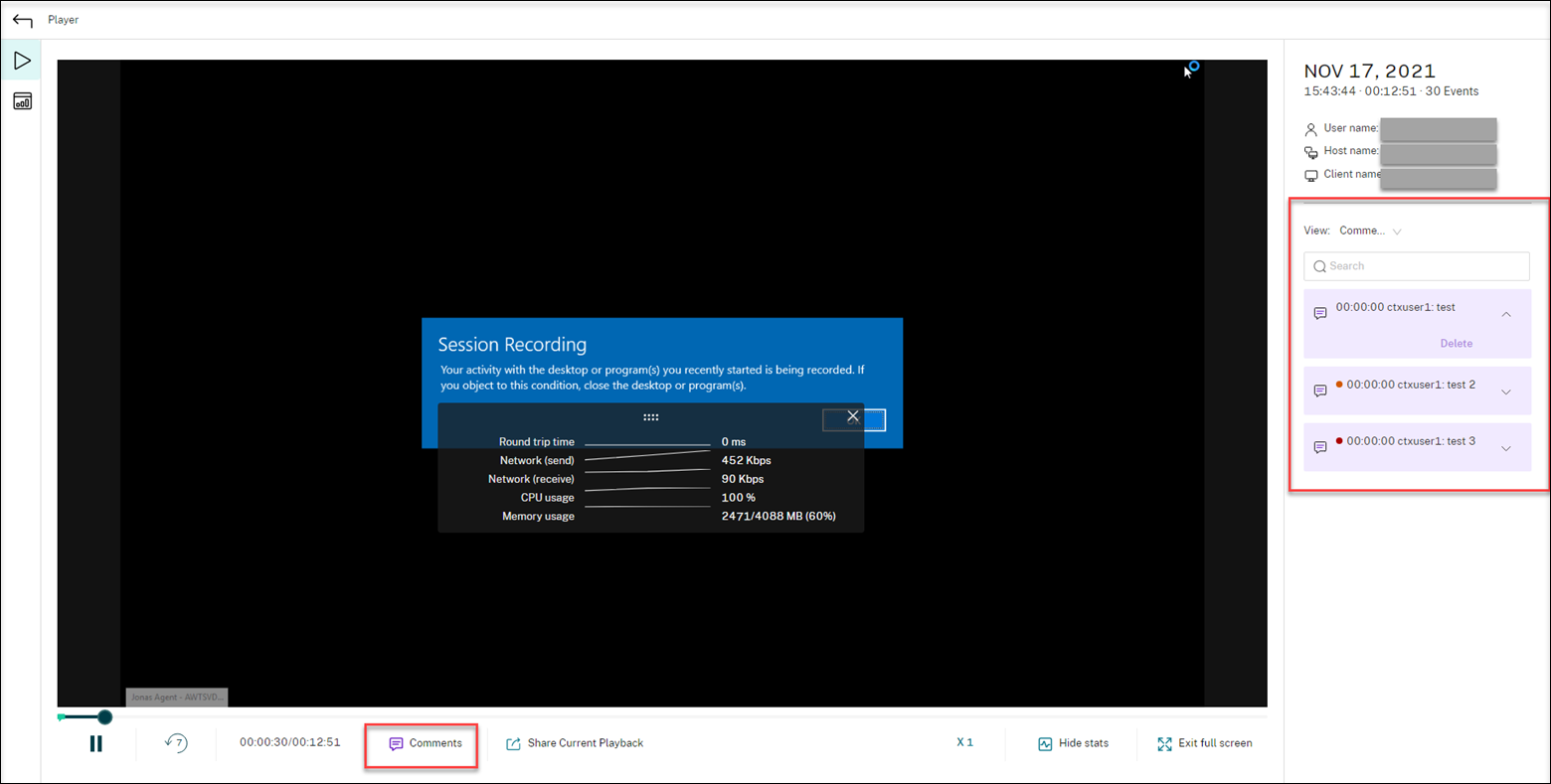Change playback speed X1

click(x=964, y=742)
